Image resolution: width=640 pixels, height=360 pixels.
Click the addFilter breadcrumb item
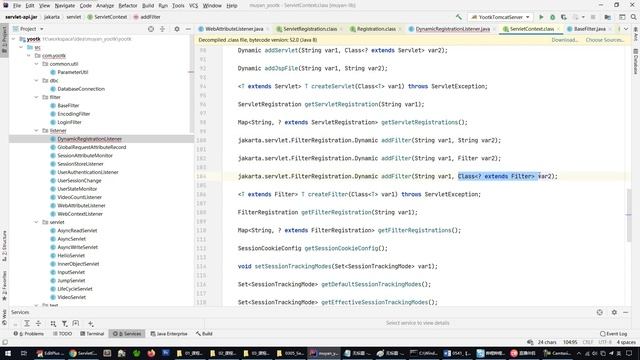147,17
